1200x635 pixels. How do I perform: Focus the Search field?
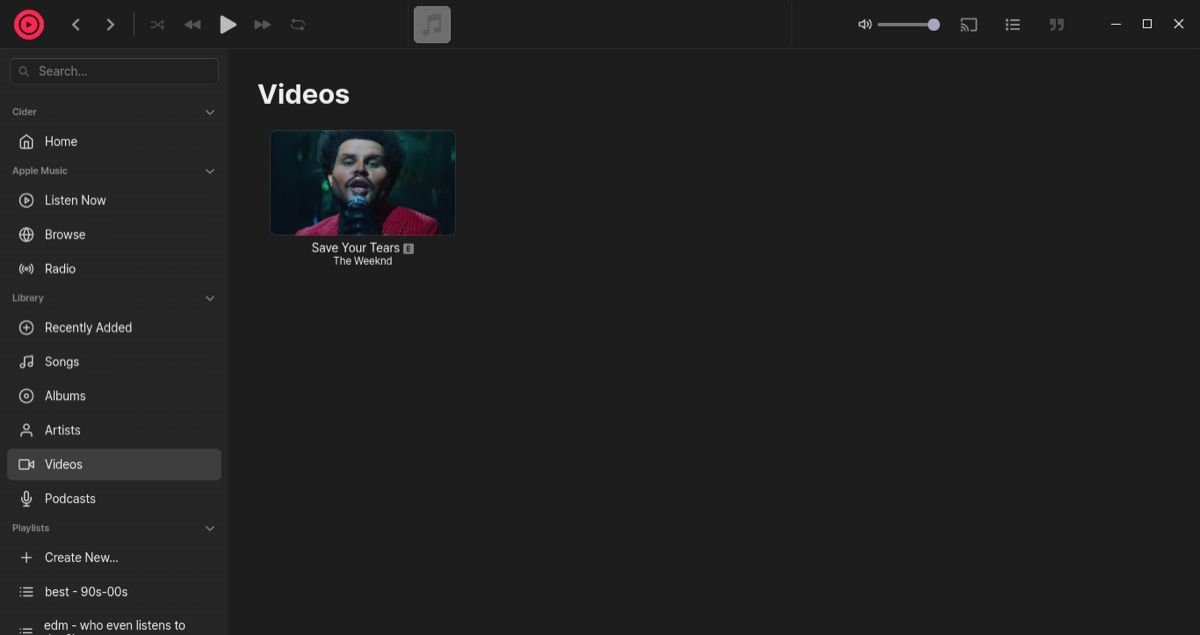tap(114, 71)
